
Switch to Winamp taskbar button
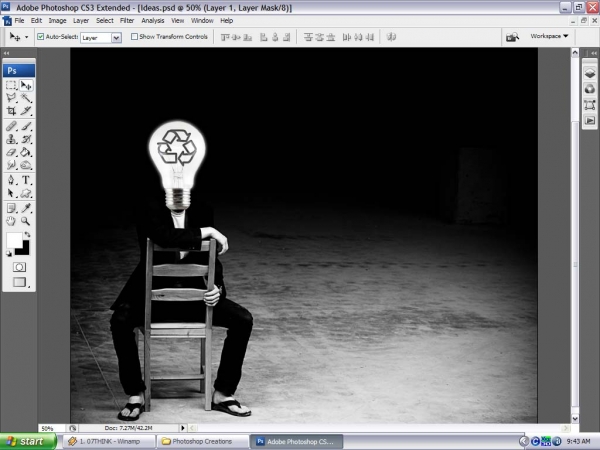109,441
